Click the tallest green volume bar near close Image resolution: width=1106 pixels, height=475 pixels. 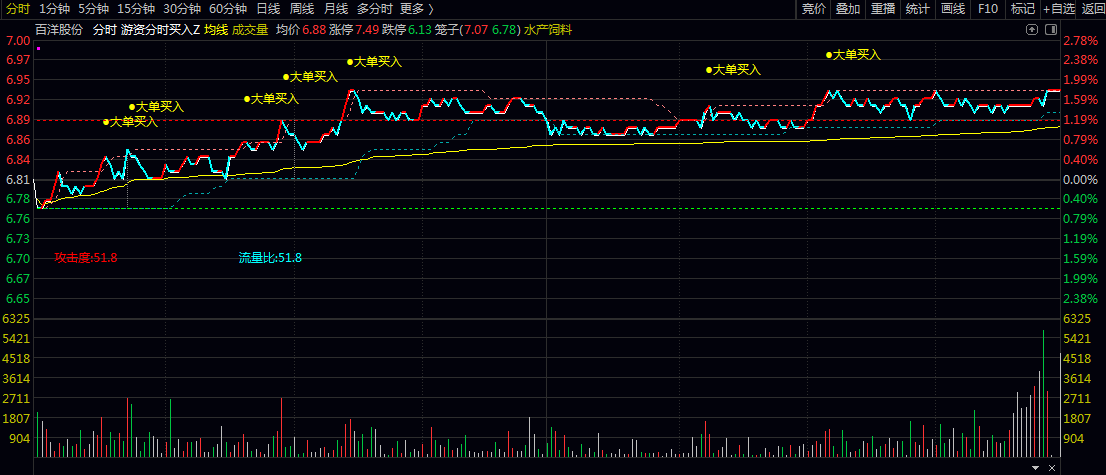pyautogui.click(x=1043, y=393)
